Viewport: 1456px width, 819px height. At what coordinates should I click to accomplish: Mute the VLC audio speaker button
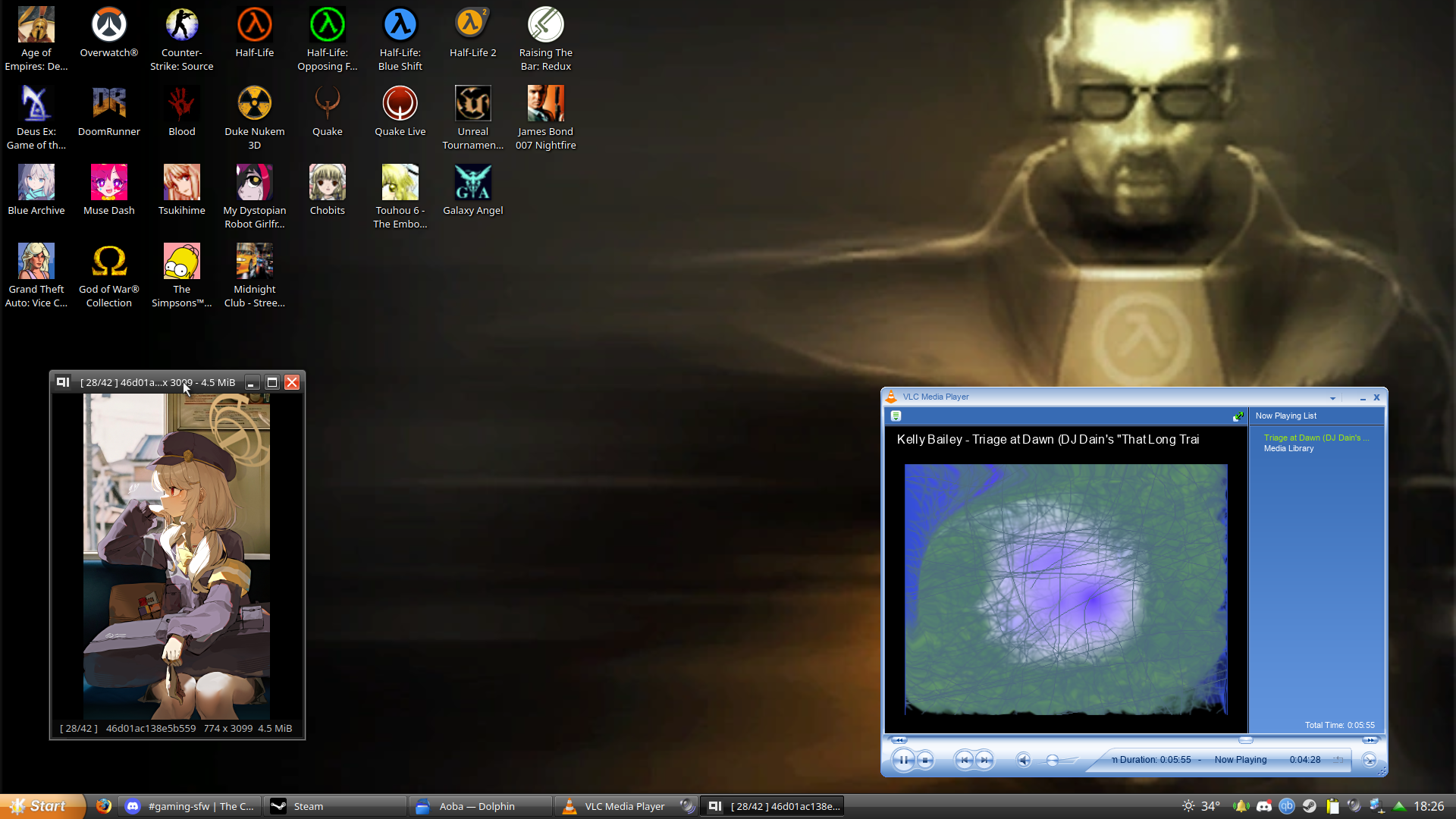1024,760
